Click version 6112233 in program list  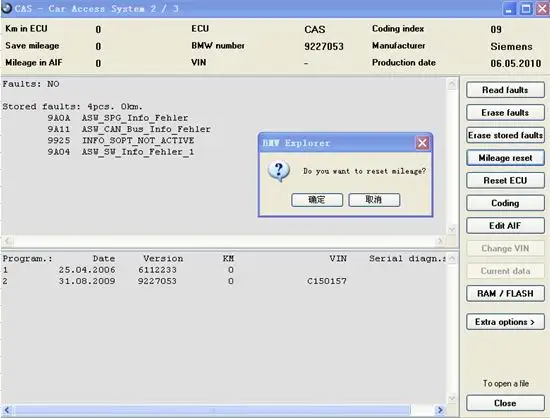pyautogui.click(x=157, y=270)
